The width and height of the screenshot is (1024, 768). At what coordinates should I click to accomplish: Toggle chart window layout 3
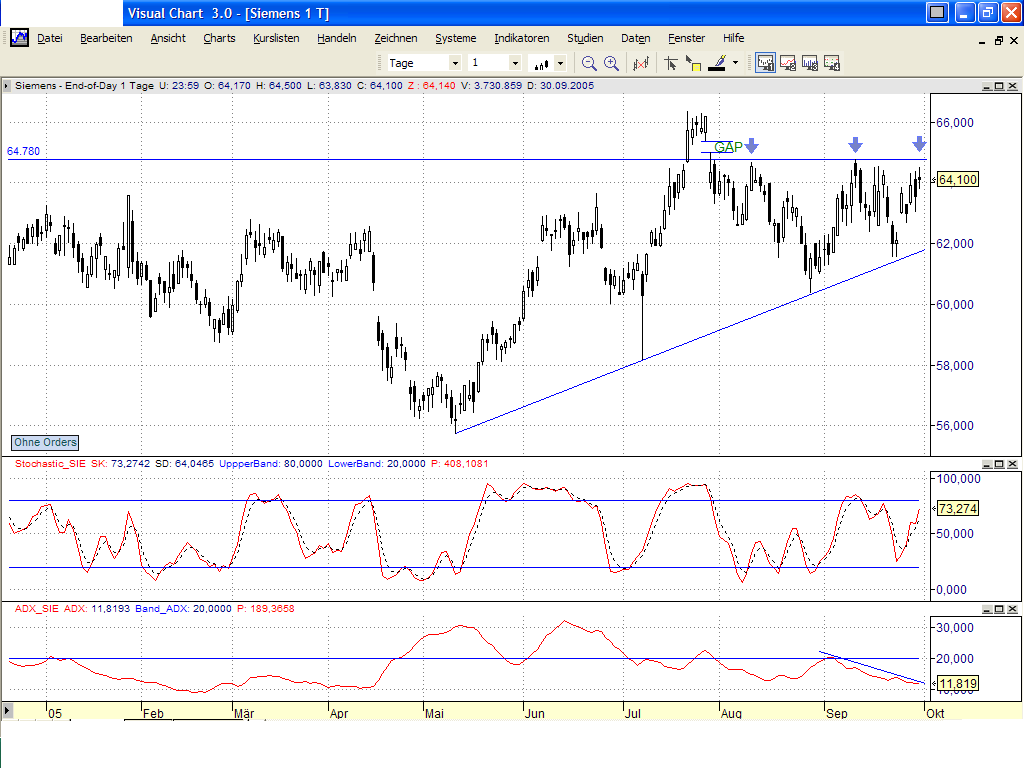point(809,62)
